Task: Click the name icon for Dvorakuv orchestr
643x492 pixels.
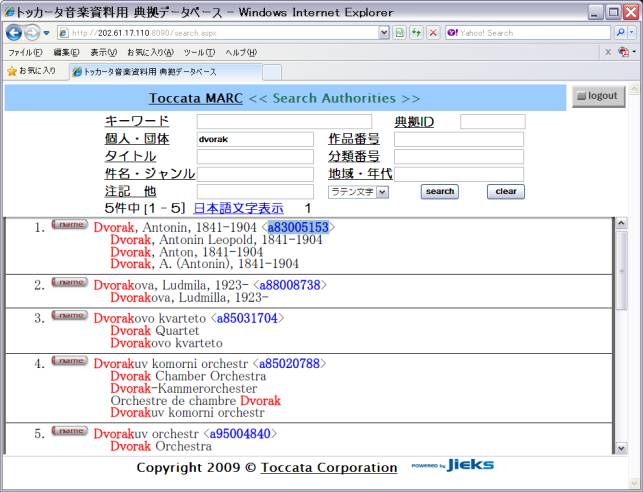Action: tap(69, 431)
